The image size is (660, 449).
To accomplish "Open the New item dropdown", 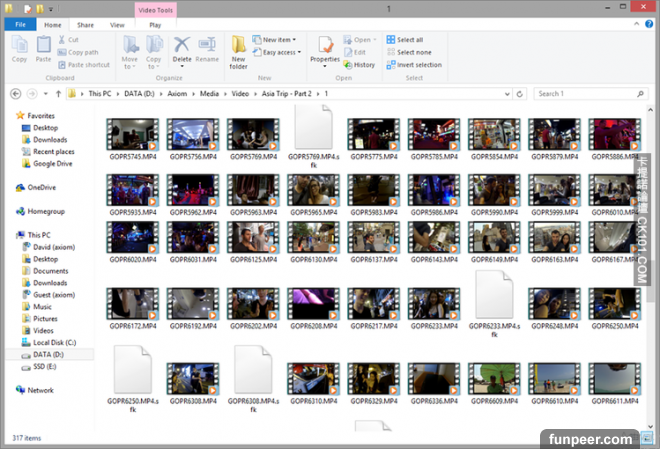I will coord(276,40).
